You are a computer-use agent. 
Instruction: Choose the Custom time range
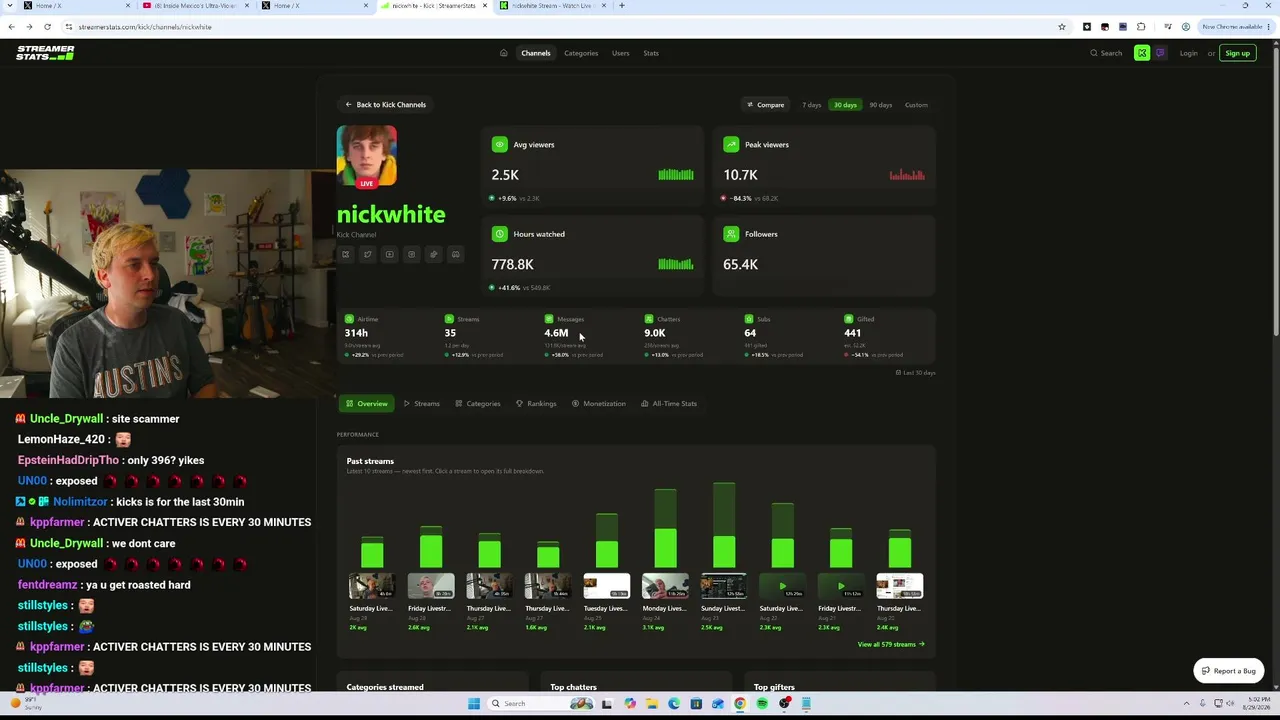click(x=916, y=105)
